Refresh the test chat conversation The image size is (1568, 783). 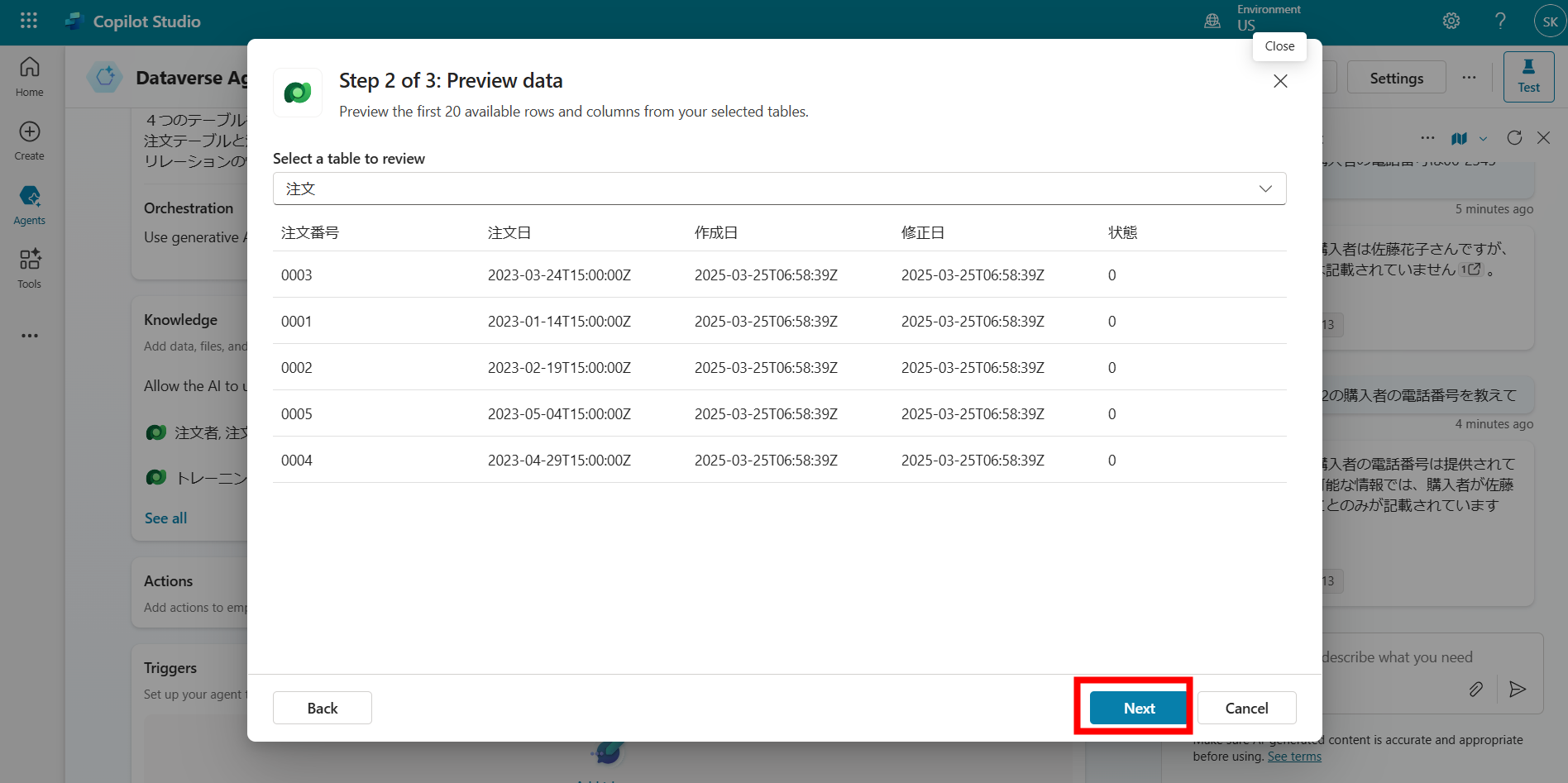(1514, 137)
